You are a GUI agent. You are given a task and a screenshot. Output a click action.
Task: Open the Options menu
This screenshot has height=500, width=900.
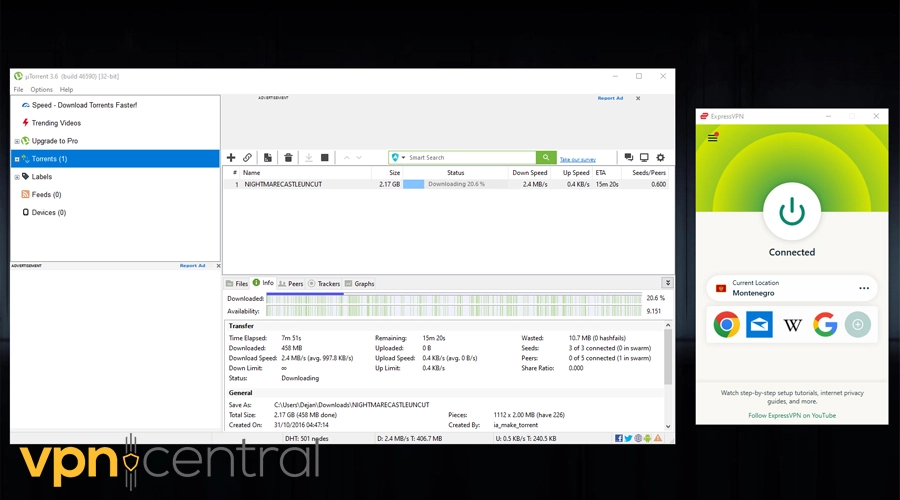point(41,90)
